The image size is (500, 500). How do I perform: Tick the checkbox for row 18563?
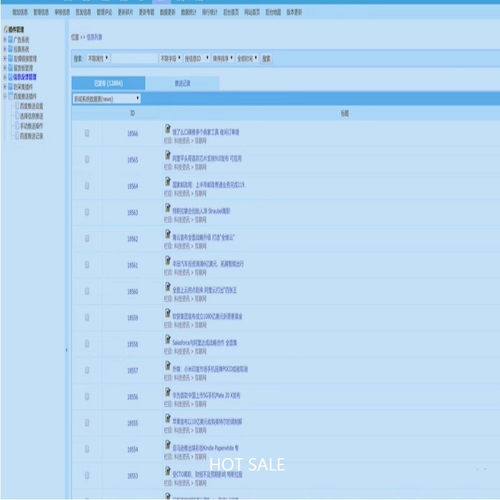[87, 212]
